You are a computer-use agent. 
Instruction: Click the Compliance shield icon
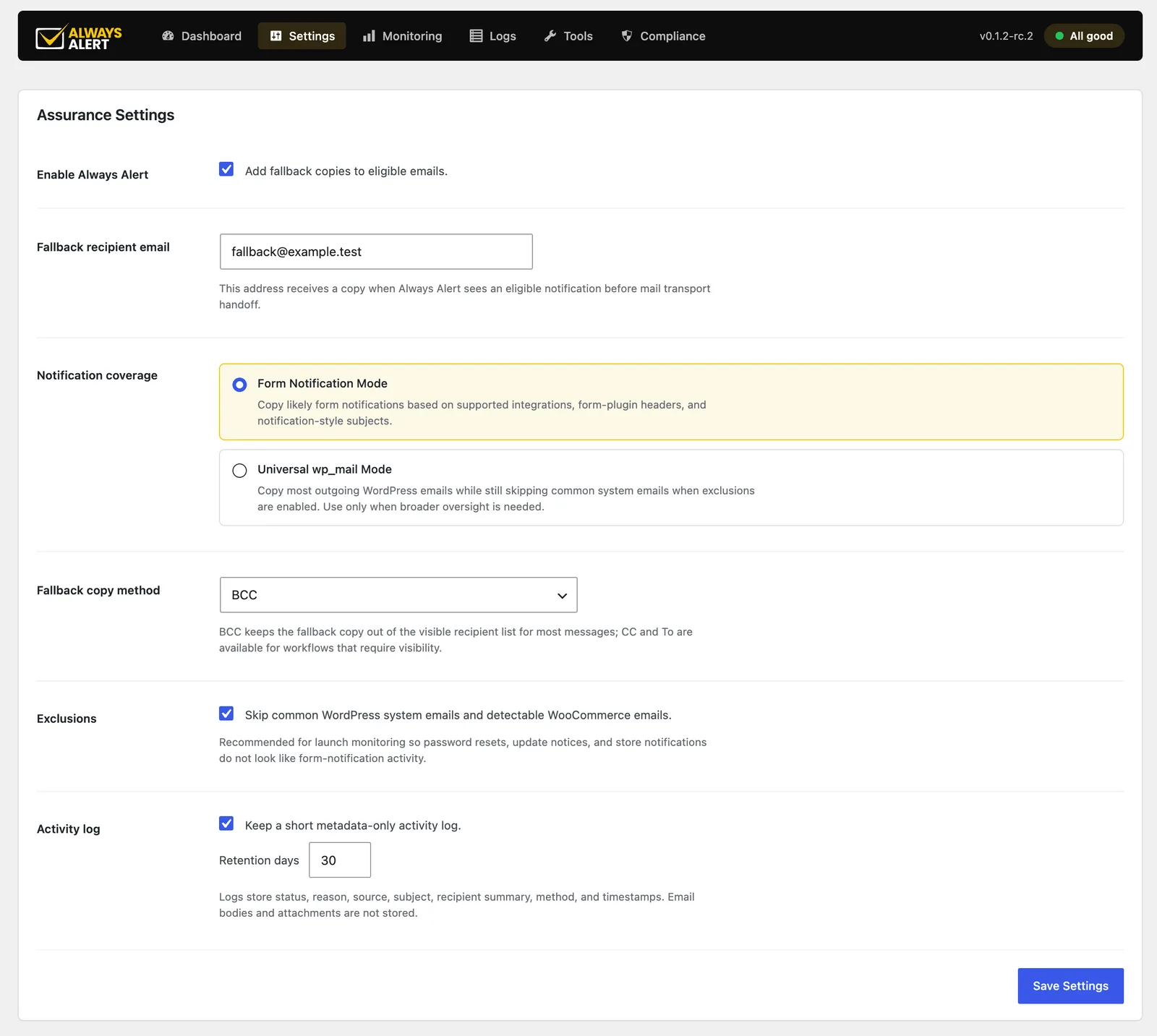(x=627, y=35)
